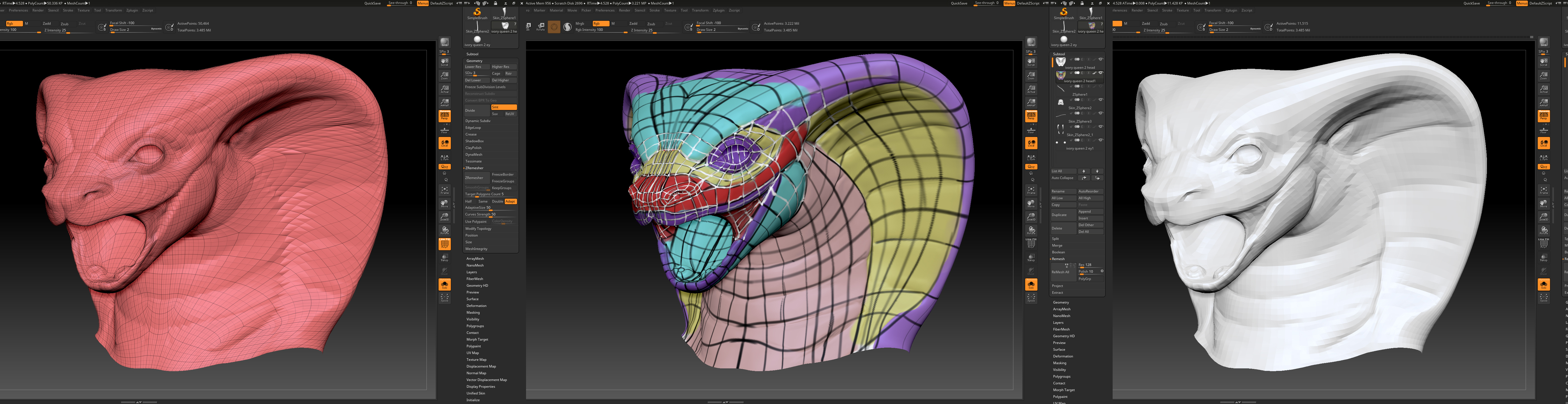Image resolution: width=1568 pixels, height=404 pixels.
Task: Click the move subtool up arrow icon
Action: [1083, 171]
